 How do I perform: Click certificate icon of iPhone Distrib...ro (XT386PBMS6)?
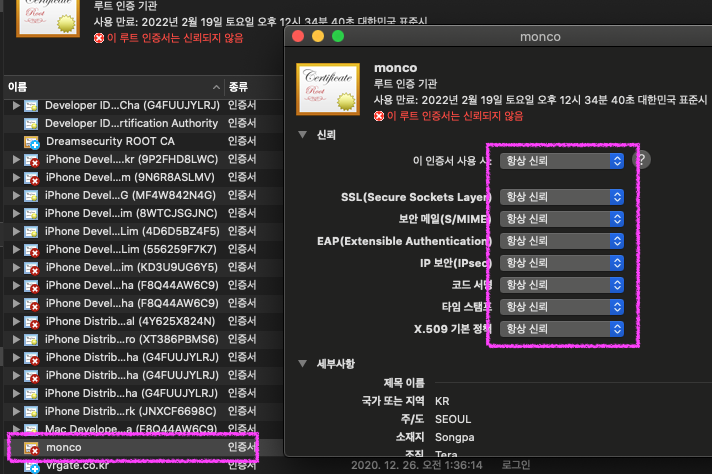[x=31, y=340]
